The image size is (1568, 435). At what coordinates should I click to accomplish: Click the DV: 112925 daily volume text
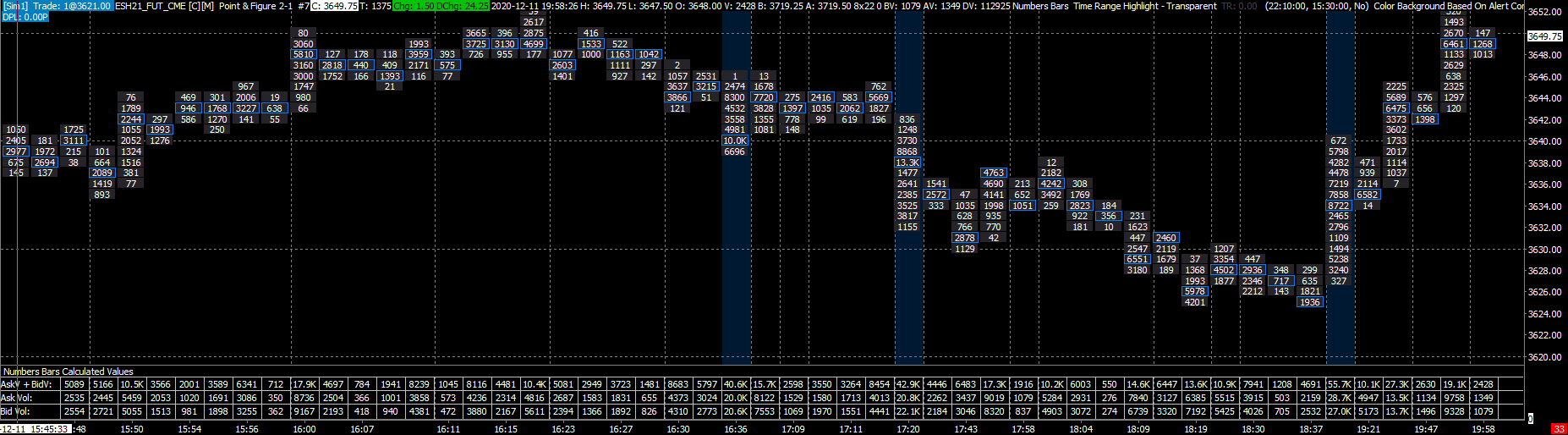[987, 6]
